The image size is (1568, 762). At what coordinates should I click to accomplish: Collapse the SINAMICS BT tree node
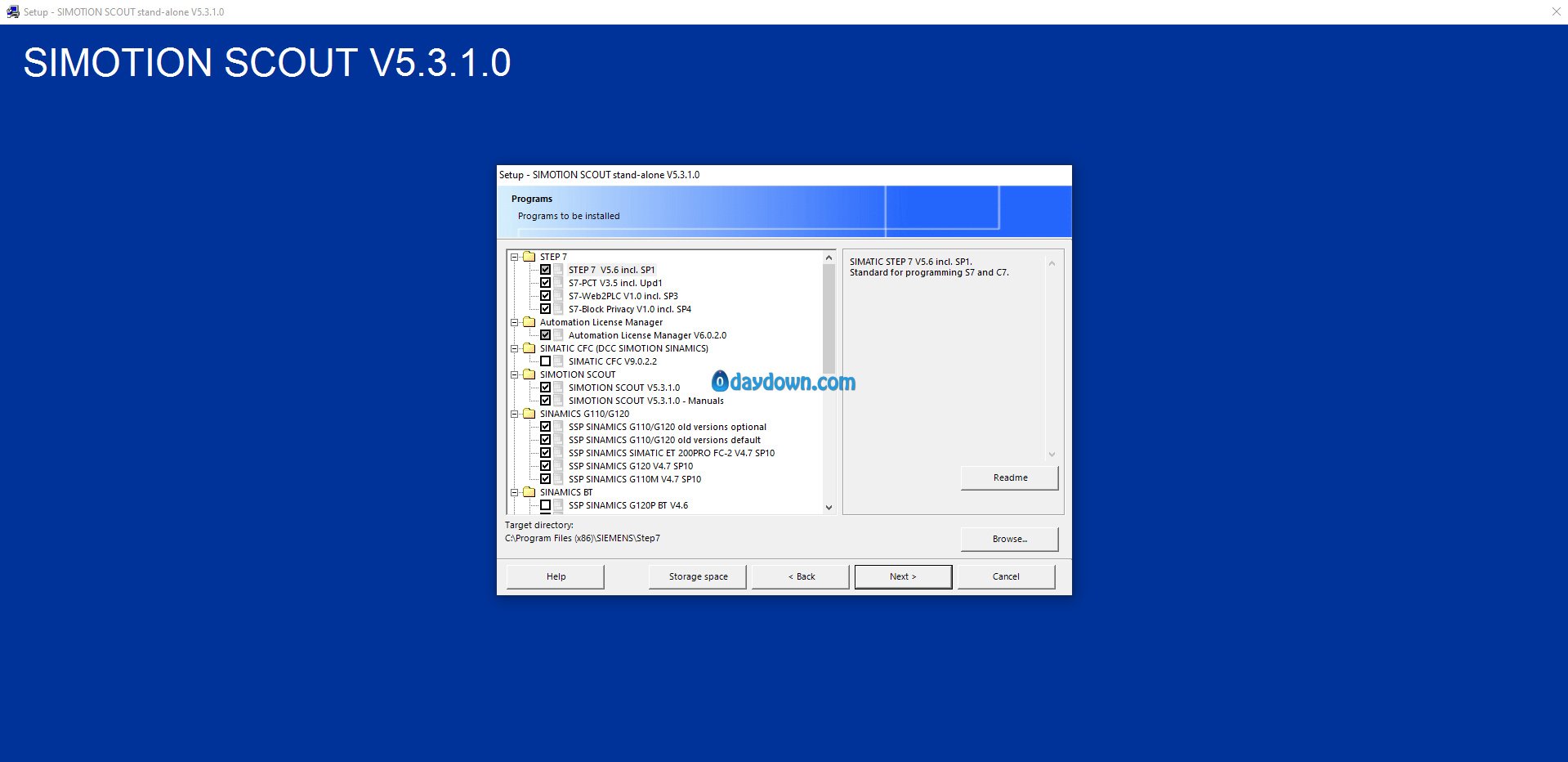point(515,492)
